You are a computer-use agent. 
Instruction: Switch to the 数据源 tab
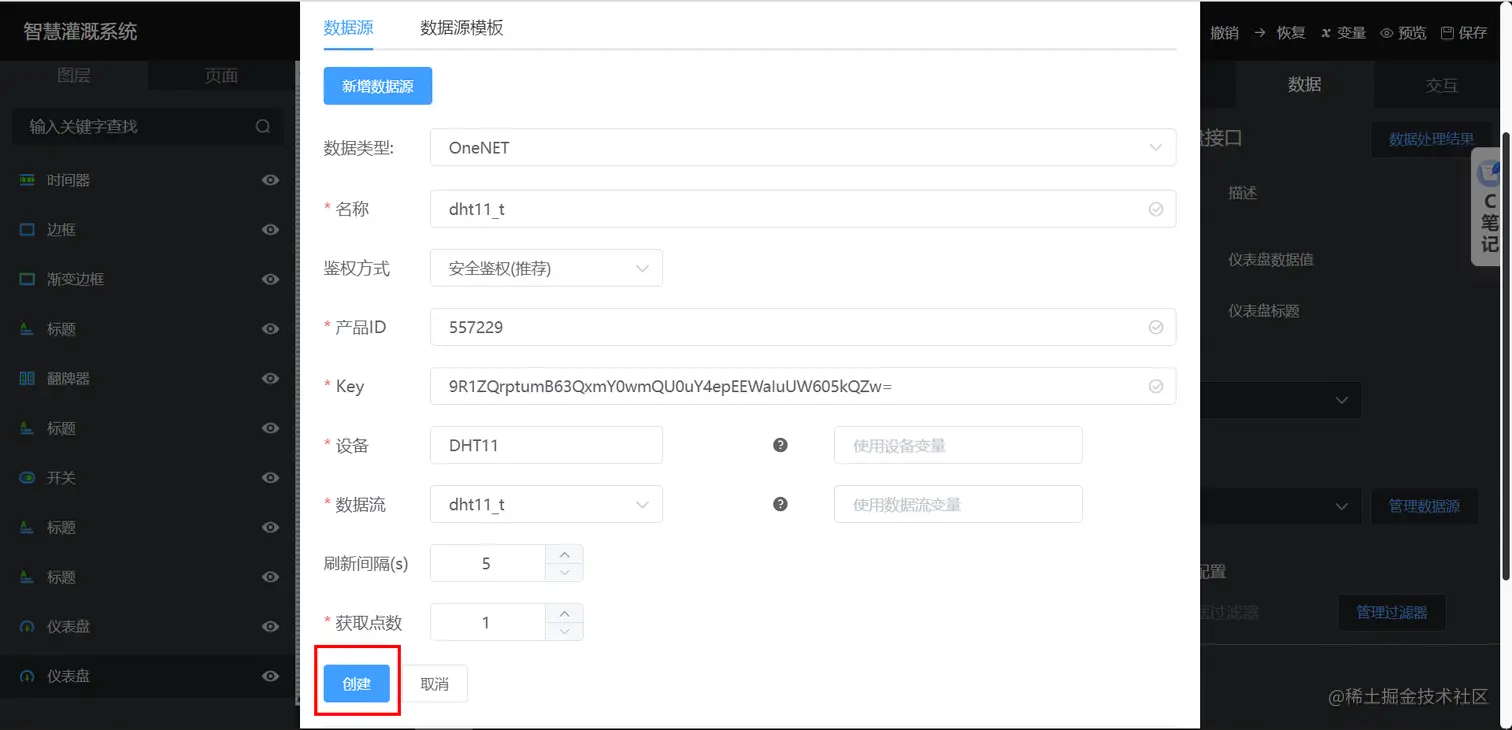tap(348, 28)
